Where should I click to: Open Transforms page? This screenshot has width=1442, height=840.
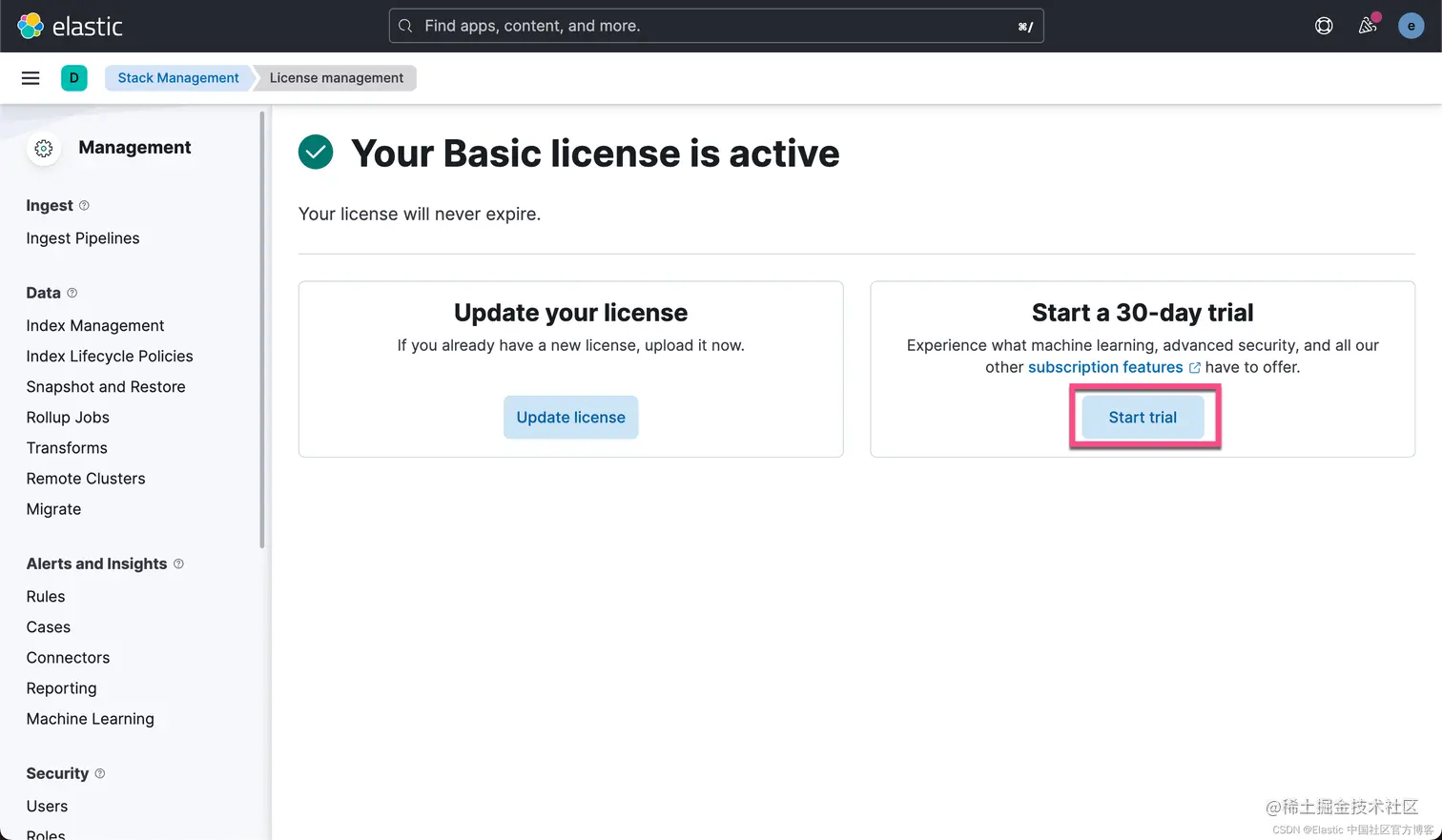point(67,448)
